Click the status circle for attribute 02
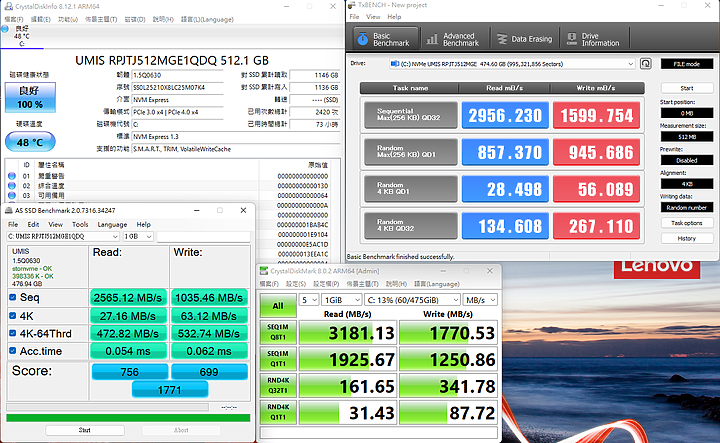This screenshot has width=720, height=443. point(12,185)
